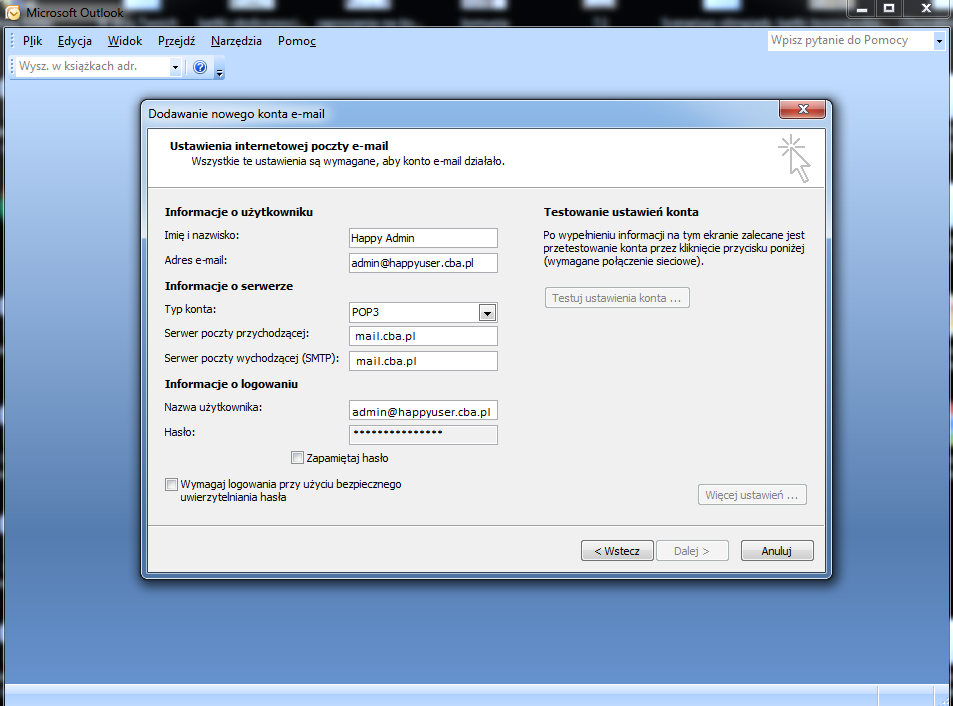The width and height of the screenshot is (953, 706).
Task: Click the Nazwa użytkownika input field
Action: coord(423,410)
